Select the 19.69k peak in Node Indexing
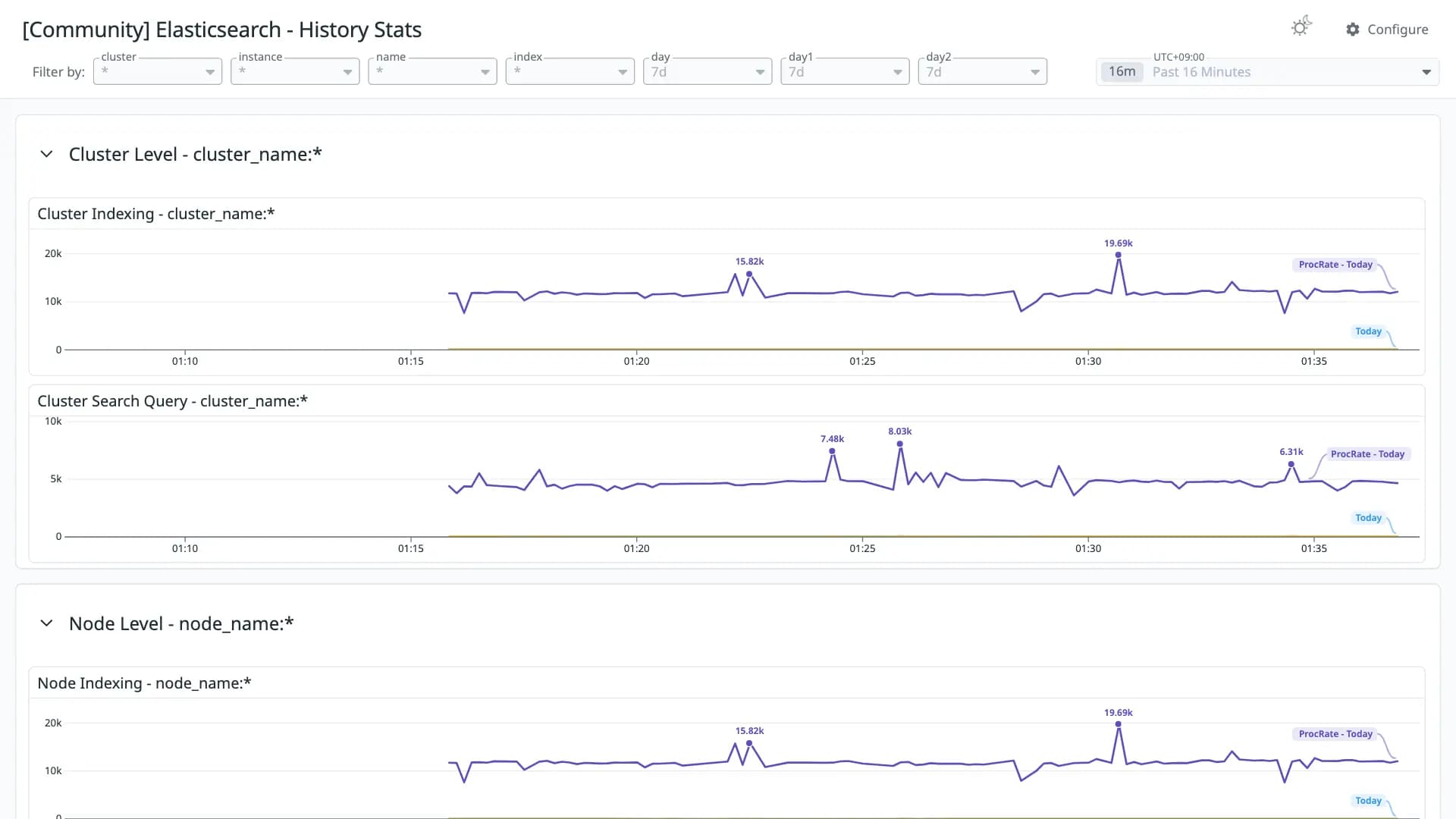The image size is (1456, 819). point(1119,724)
